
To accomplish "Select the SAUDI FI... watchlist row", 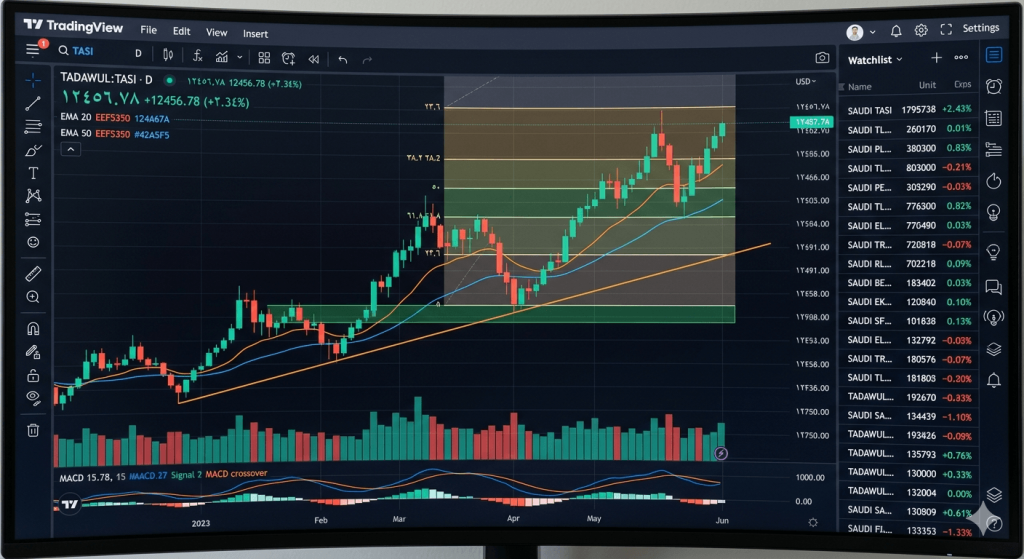I will pyautogui.click(x=908, y=531).
